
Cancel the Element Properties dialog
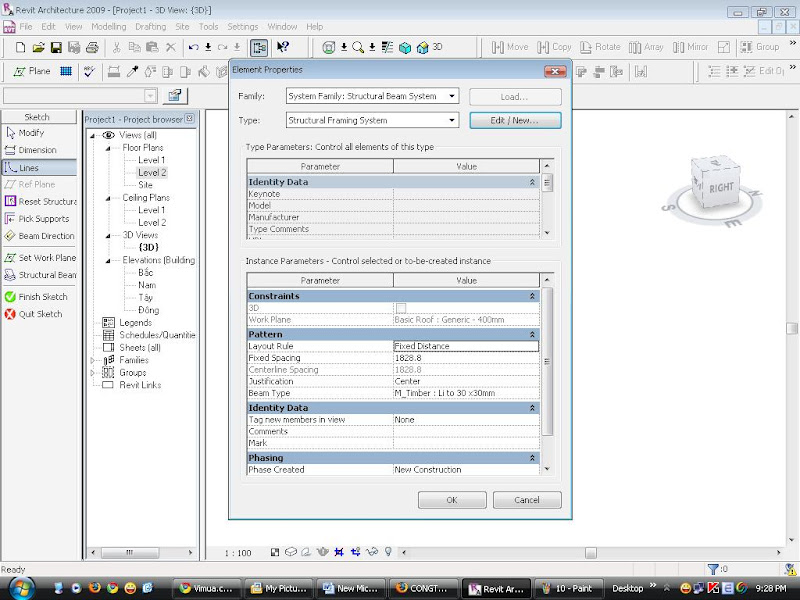point(527,500)
